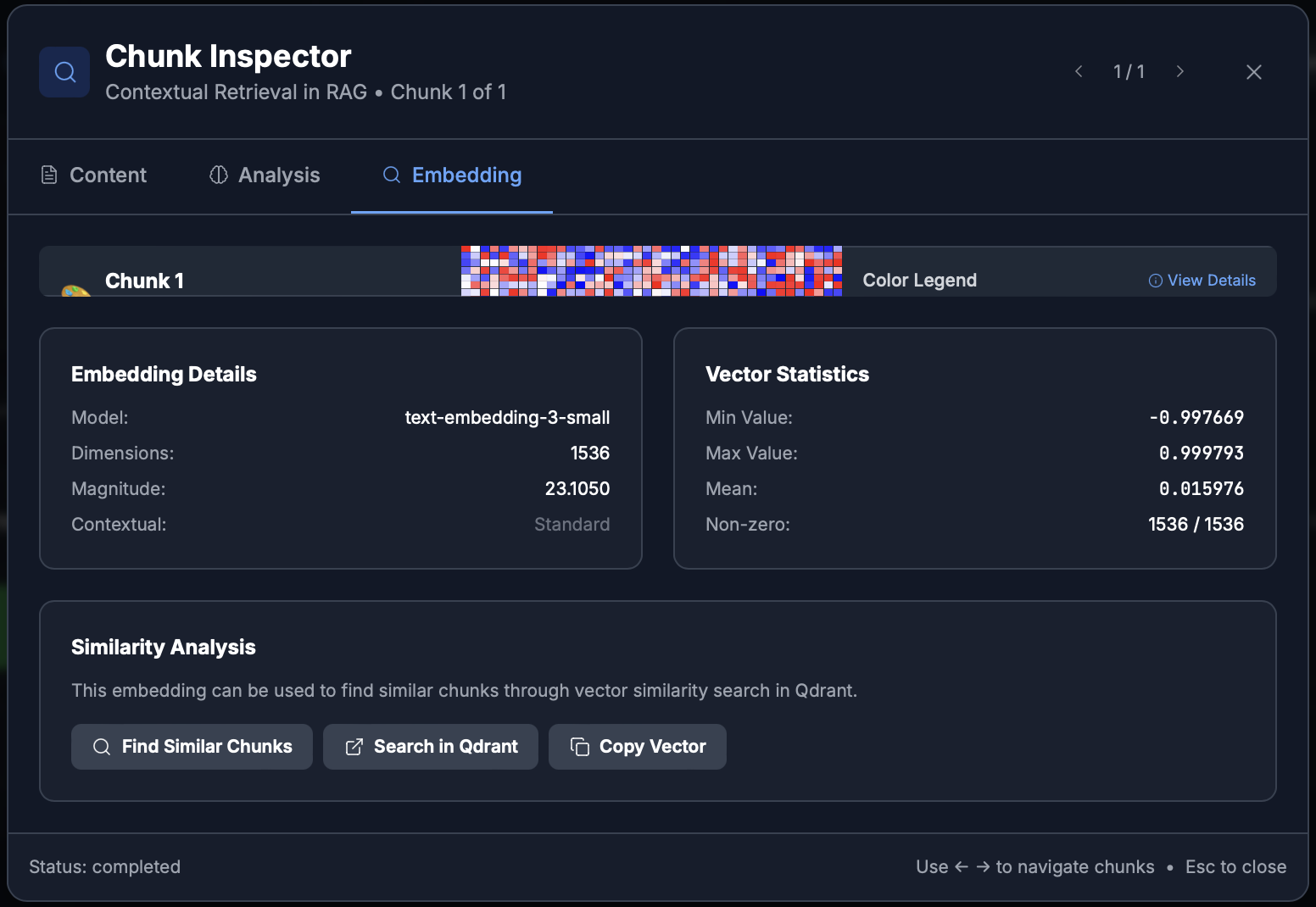This screenshot has width=1316, height=907.
Task: Click the Color Legend label
Action: (919, 281)
